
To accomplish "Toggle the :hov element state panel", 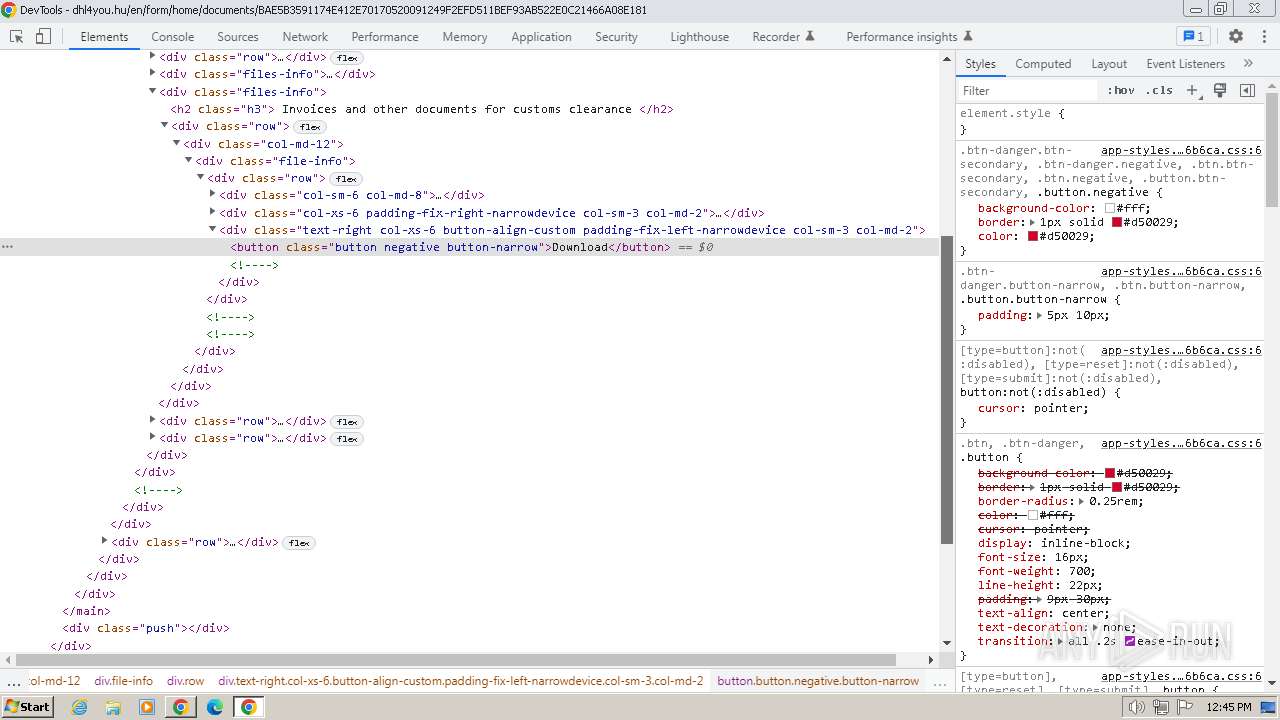I will click(x=1121, y=90).
